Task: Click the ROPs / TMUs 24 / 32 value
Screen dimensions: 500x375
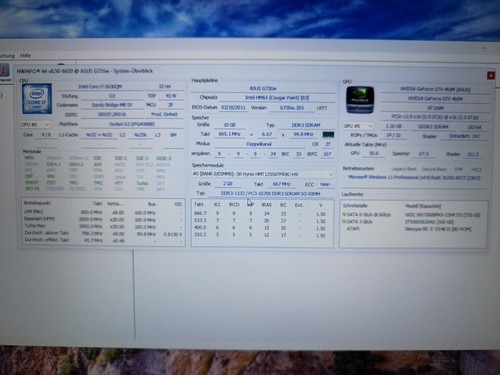Action: pos(393,135)
